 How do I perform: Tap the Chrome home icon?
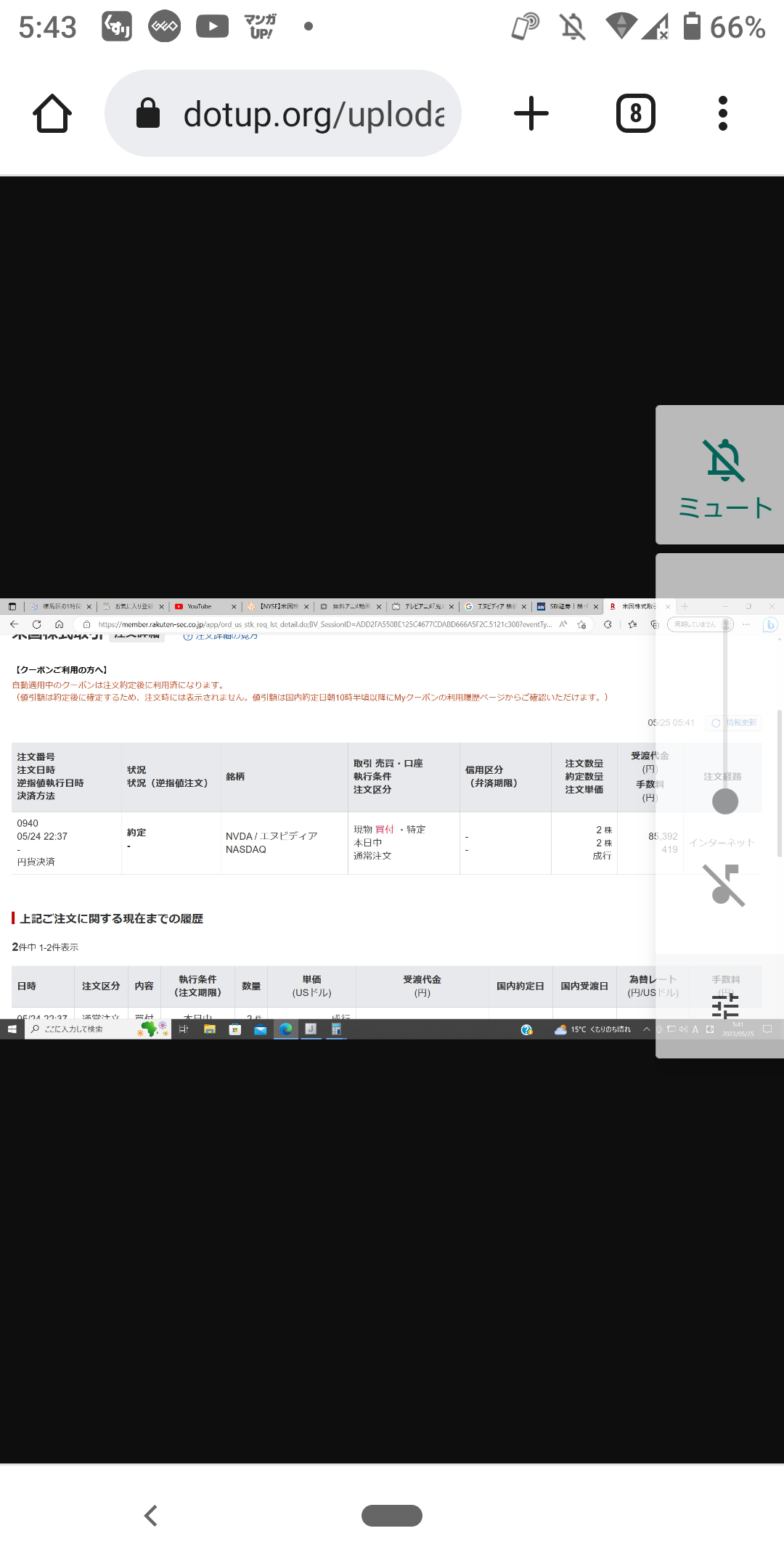[52, 113]
